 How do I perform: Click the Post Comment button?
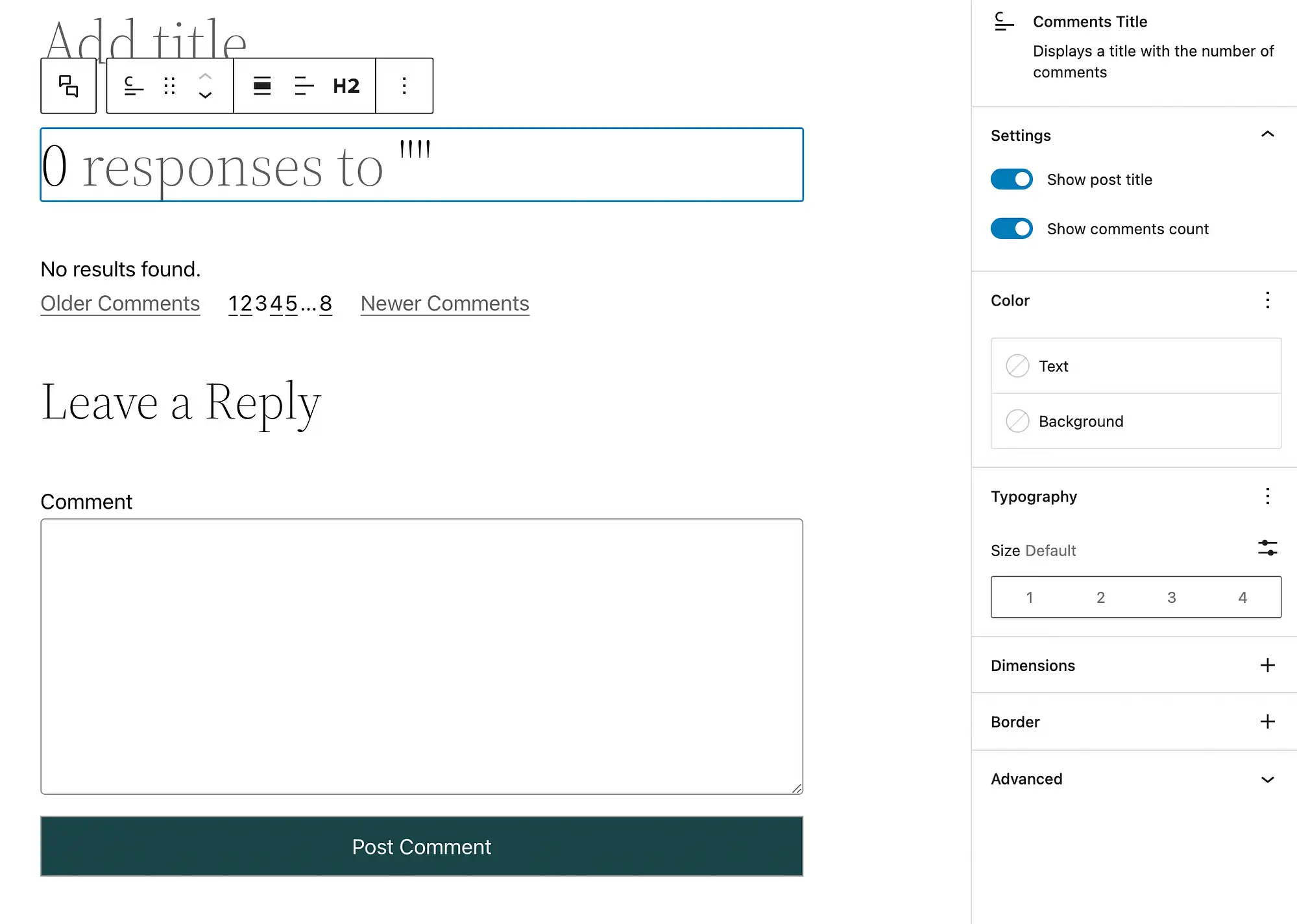tap(421, 846)
